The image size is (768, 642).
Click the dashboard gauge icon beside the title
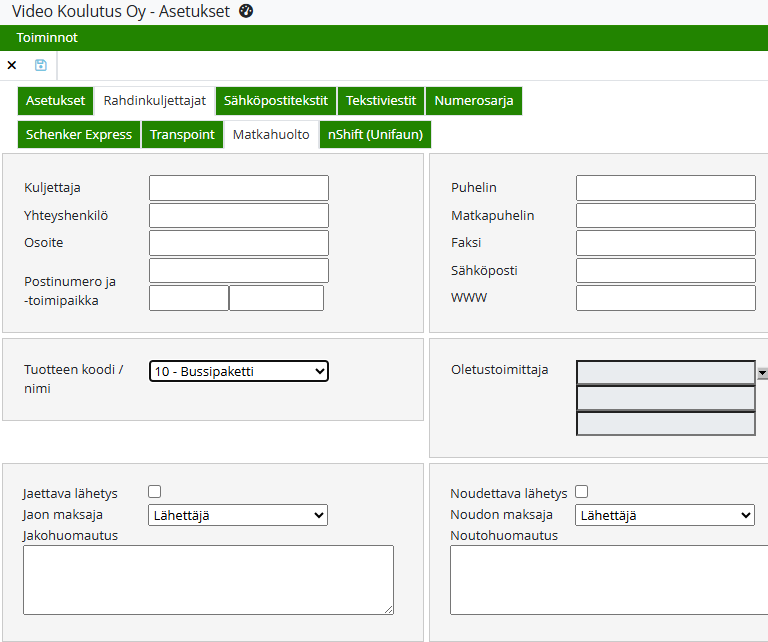246,11
